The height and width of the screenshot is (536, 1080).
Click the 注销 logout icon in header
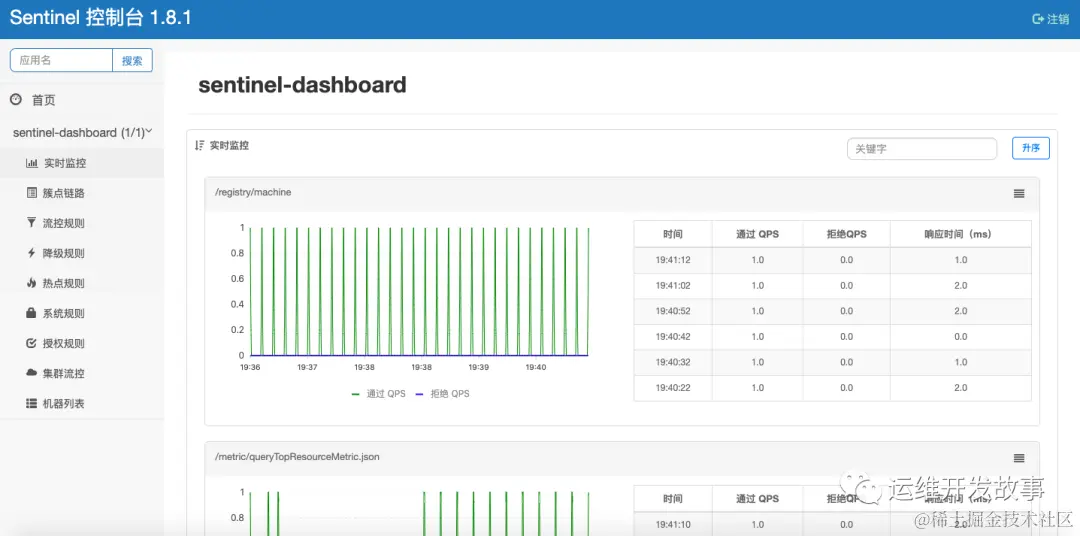point(1038,19)
